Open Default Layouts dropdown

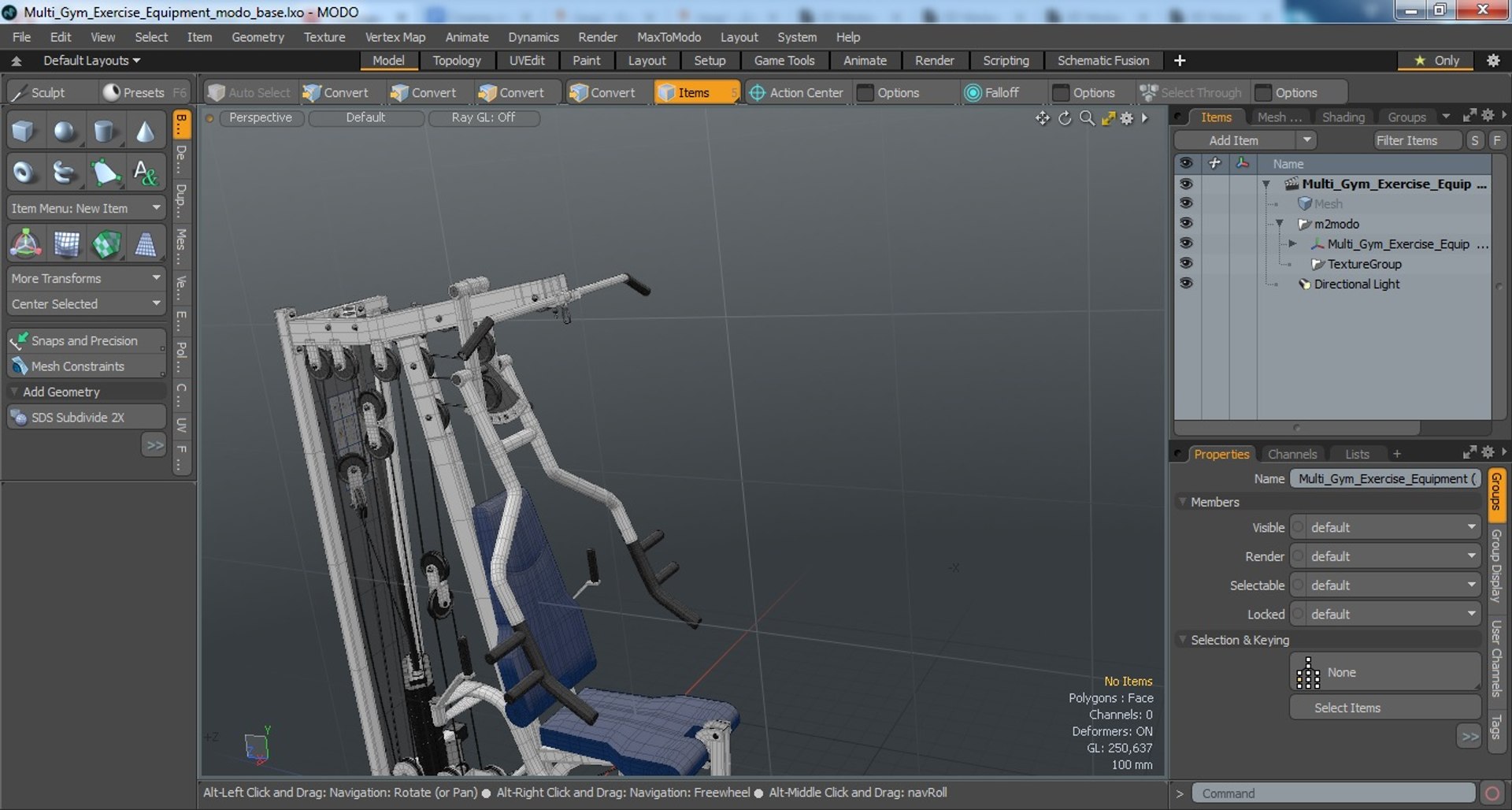pyautogui.click(x=91, y=61)
